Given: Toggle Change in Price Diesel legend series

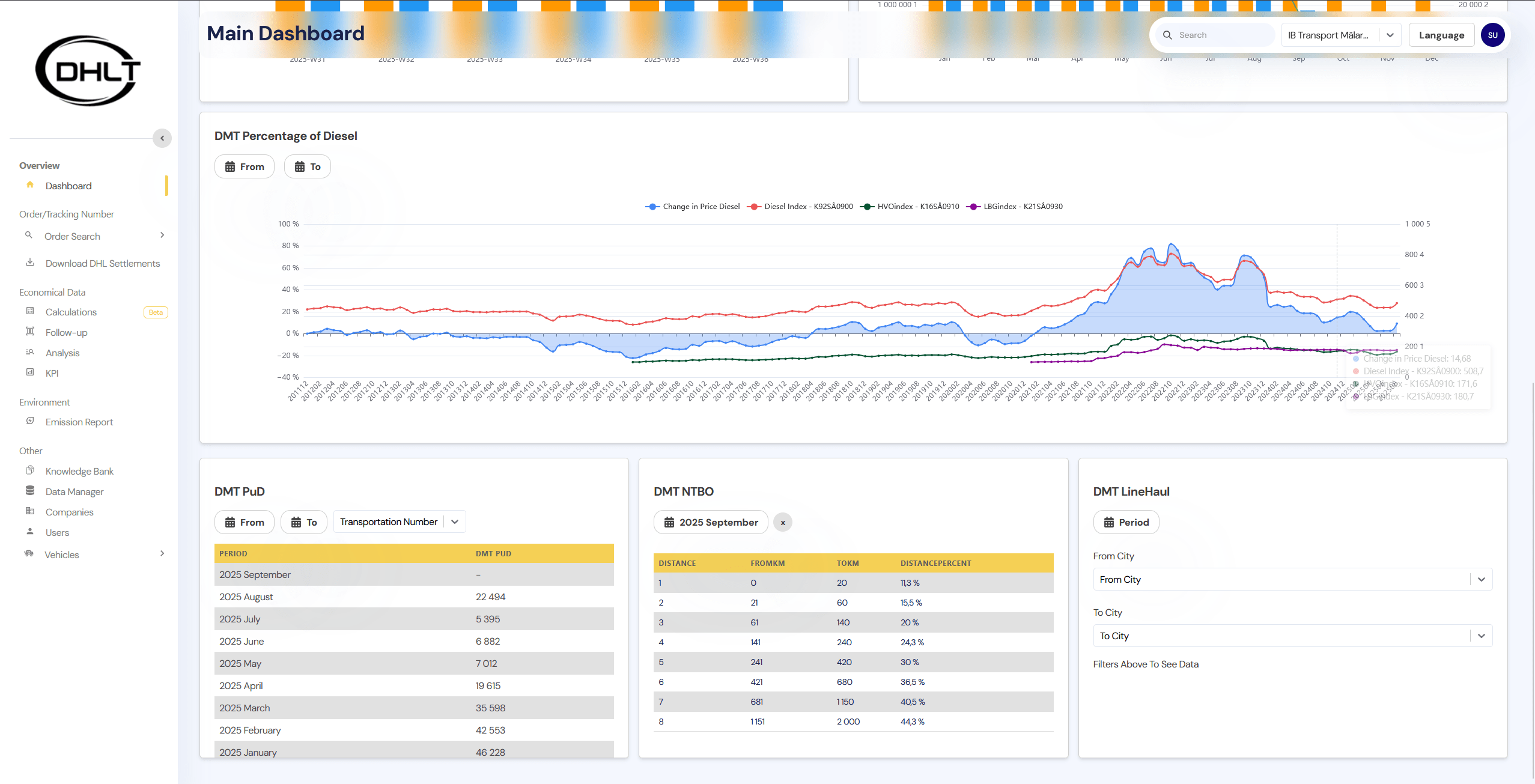Looking at the screenshot, I should 693,206.
